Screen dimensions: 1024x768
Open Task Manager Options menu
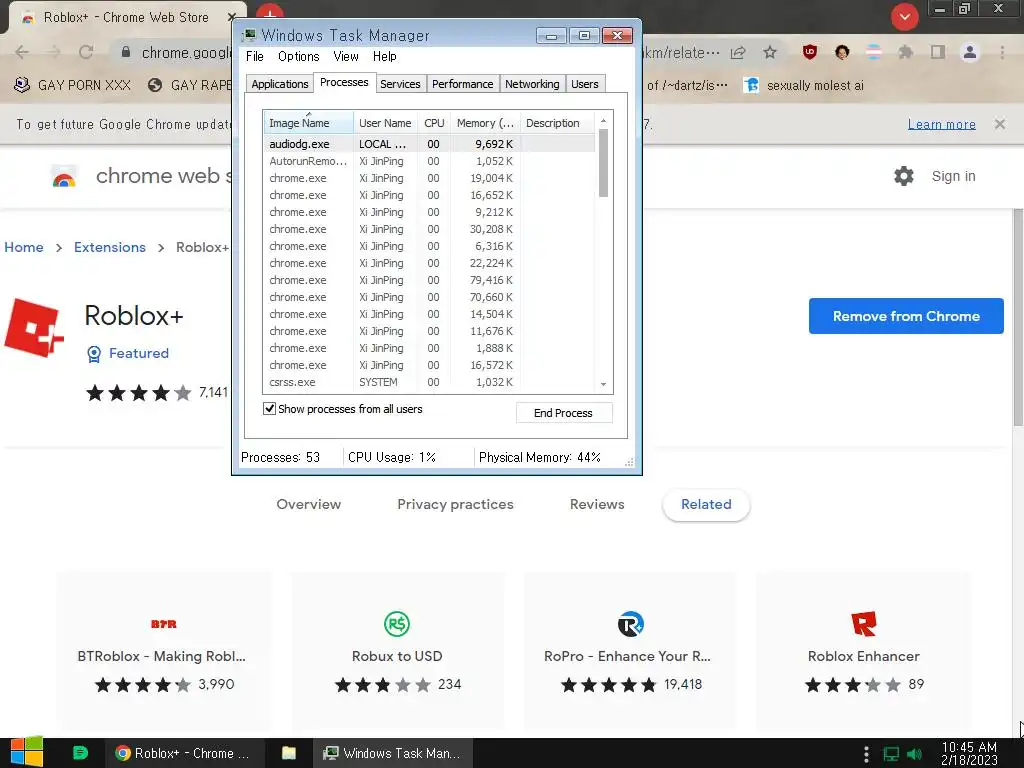point(298,56)
